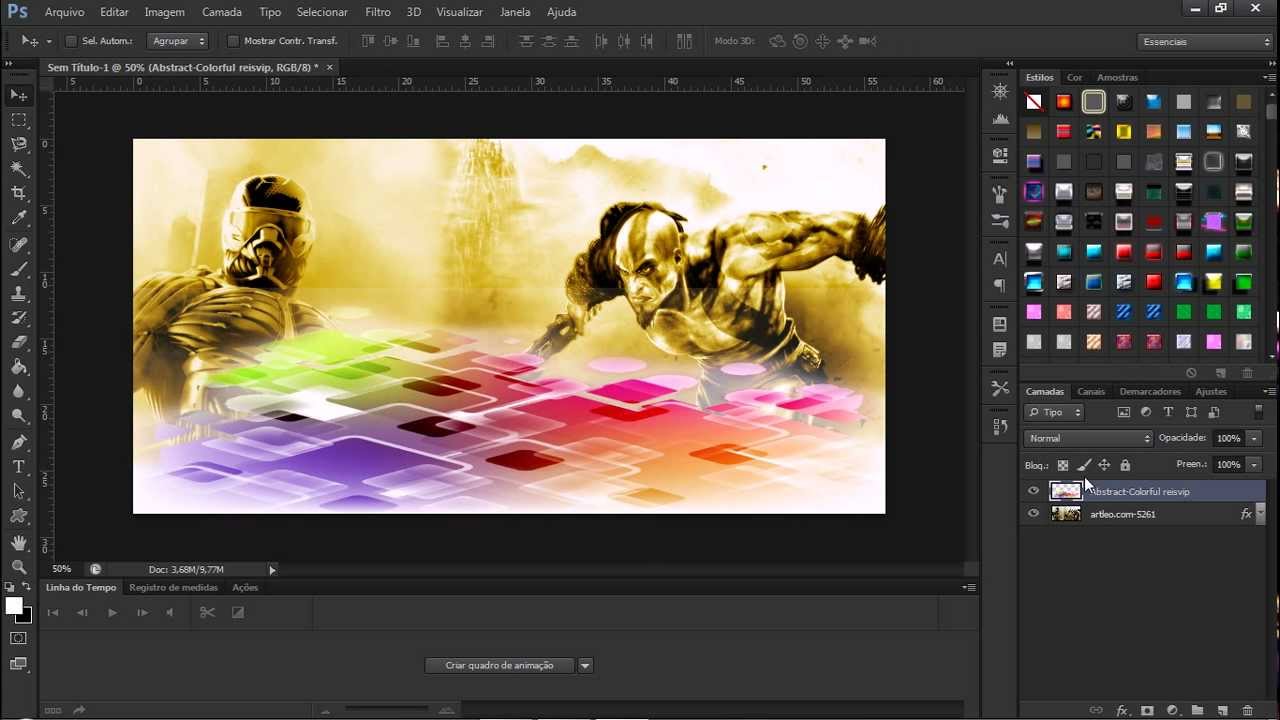Create new adjustment layer icon

click(1172, 711)
